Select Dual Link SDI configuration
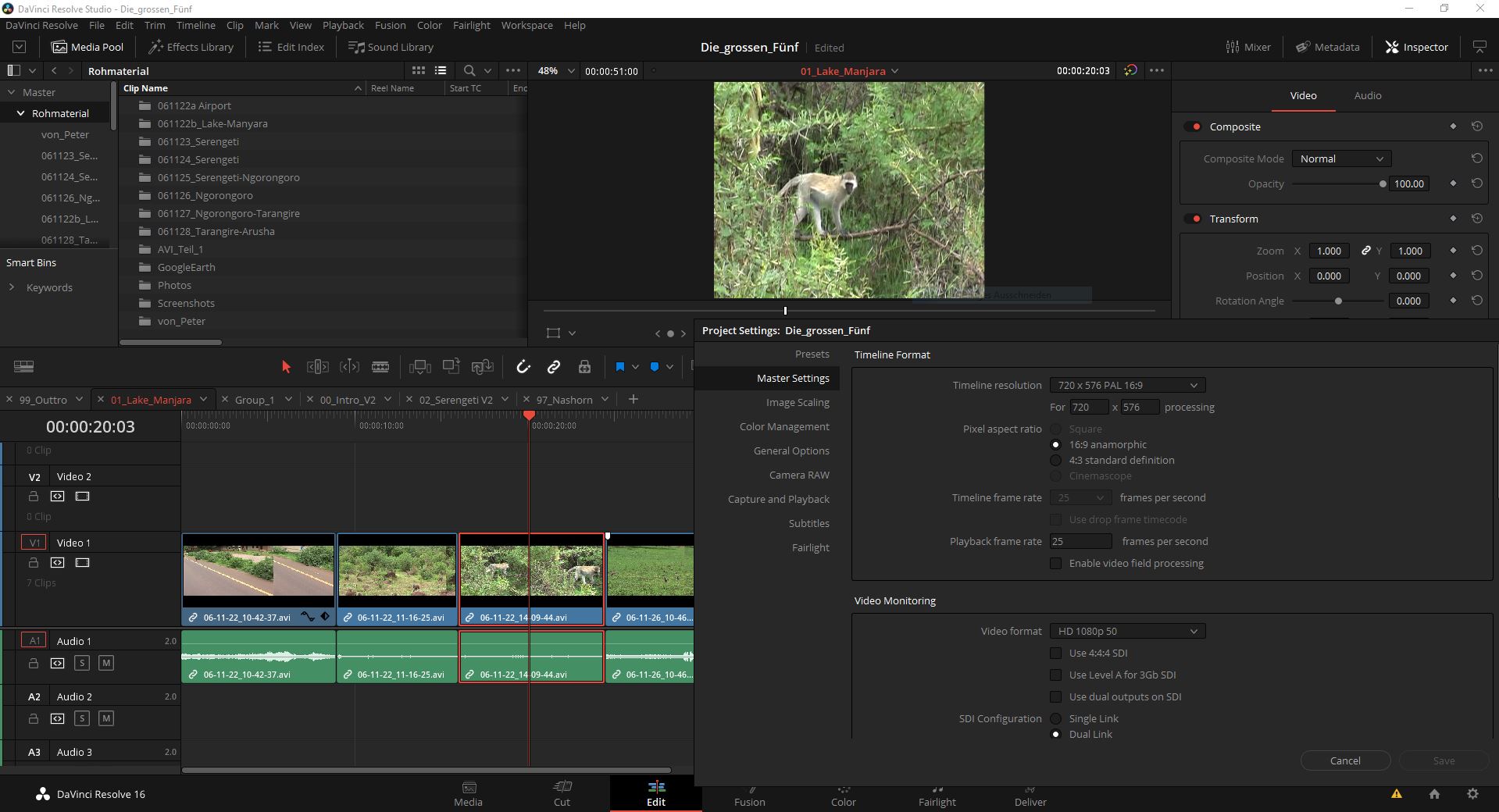This screenshot has height=812, width=1499. tap(1055, 734)
